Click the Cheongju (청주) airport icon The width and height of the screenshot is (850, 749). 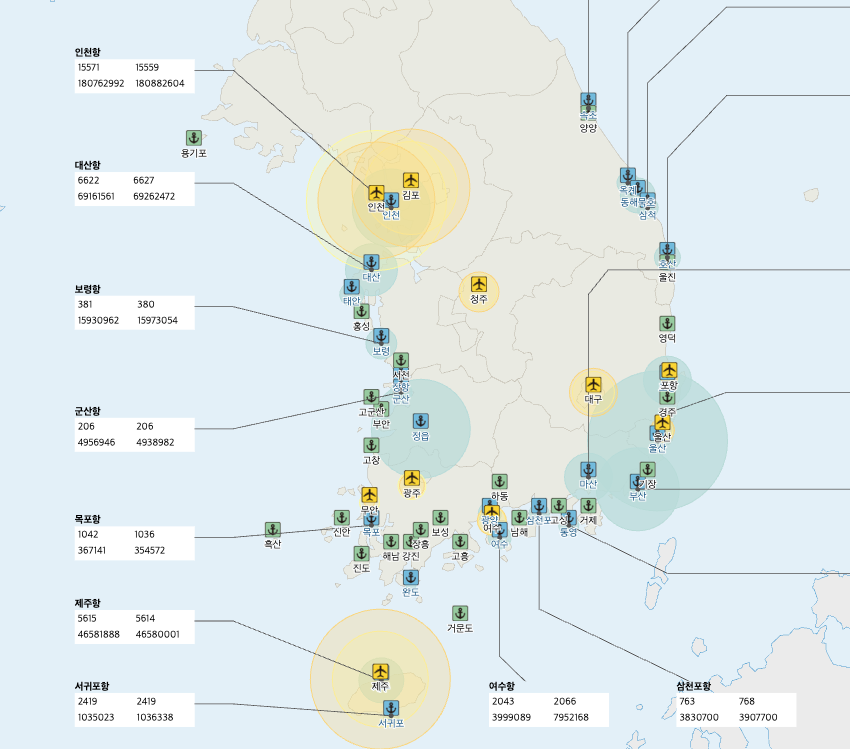tap(479, 284)
